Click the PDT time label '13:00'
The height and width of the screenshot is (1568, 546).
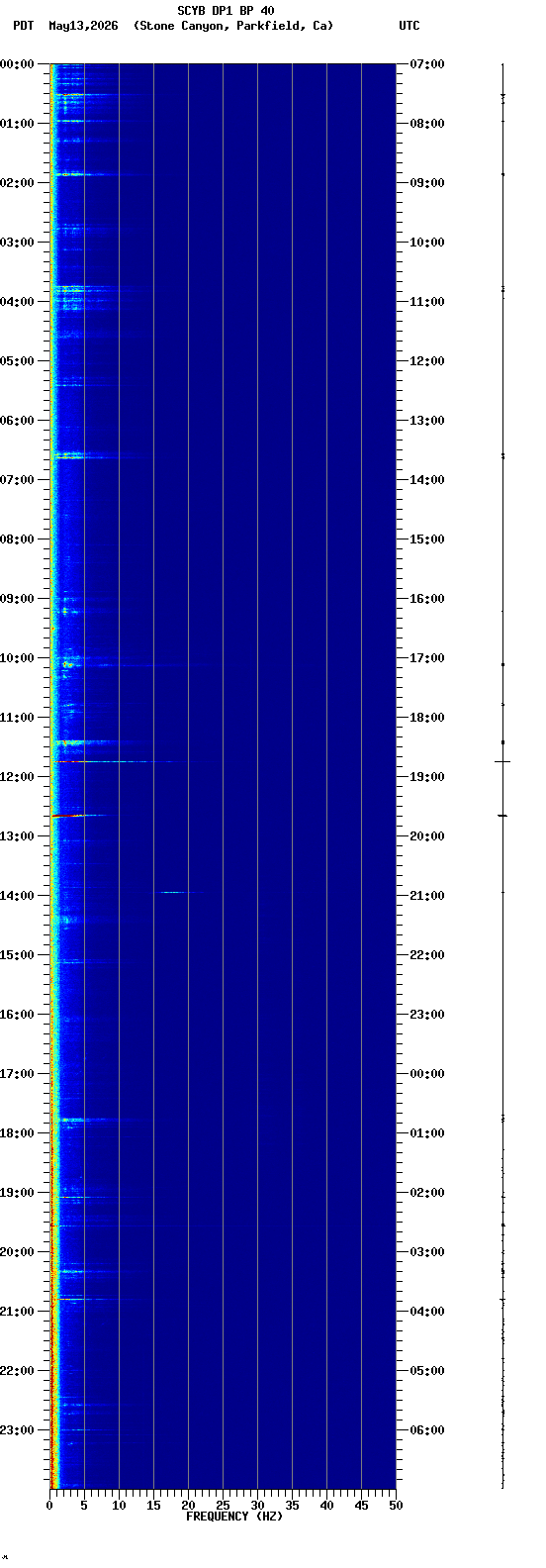point(17,836)
